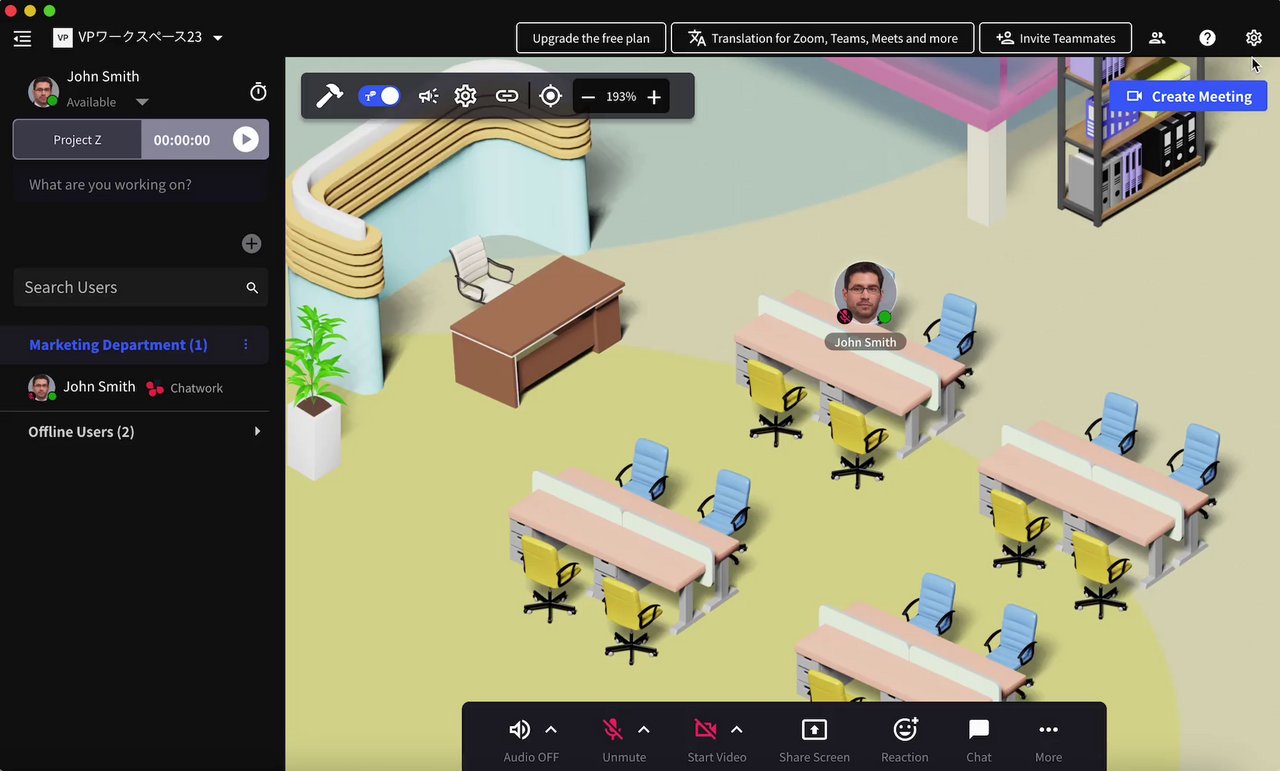Viewport: 1280px width, 771px height.
Task: Click the 193% zoom level value
Action: pos(621,97)
